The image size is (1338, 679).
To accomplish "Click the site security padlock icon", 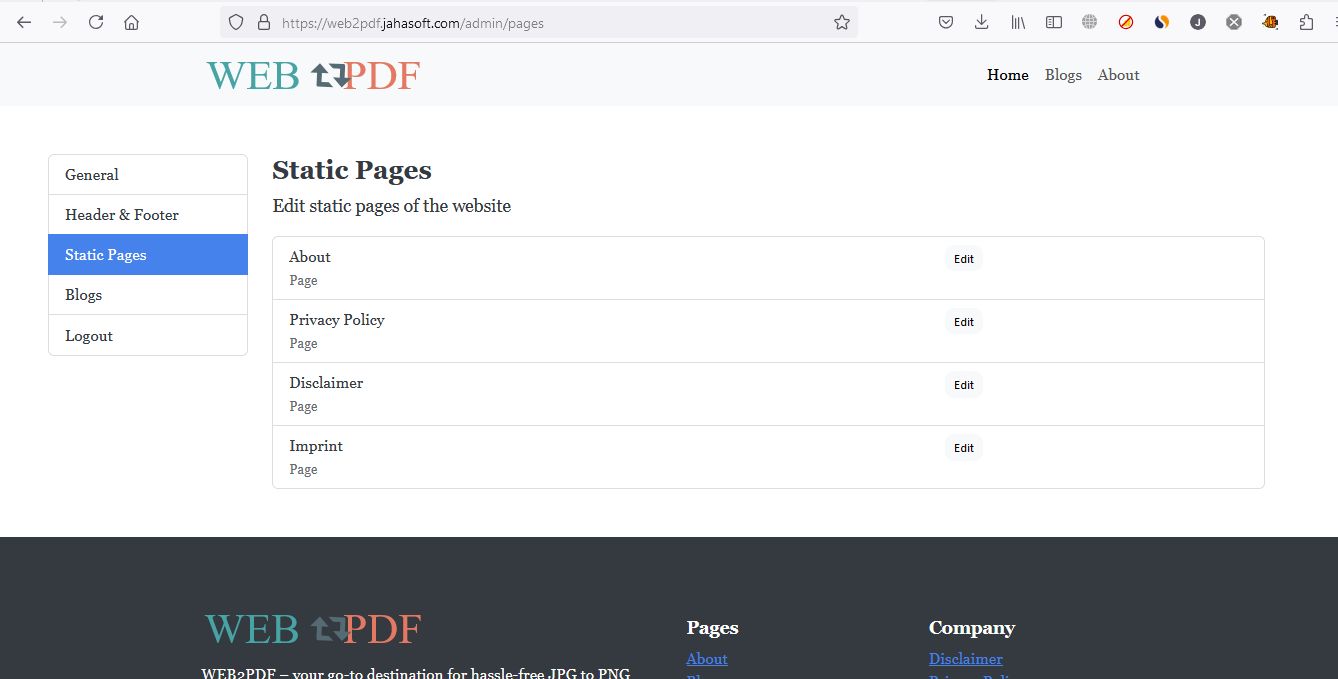I will click(x=264, y=22).
